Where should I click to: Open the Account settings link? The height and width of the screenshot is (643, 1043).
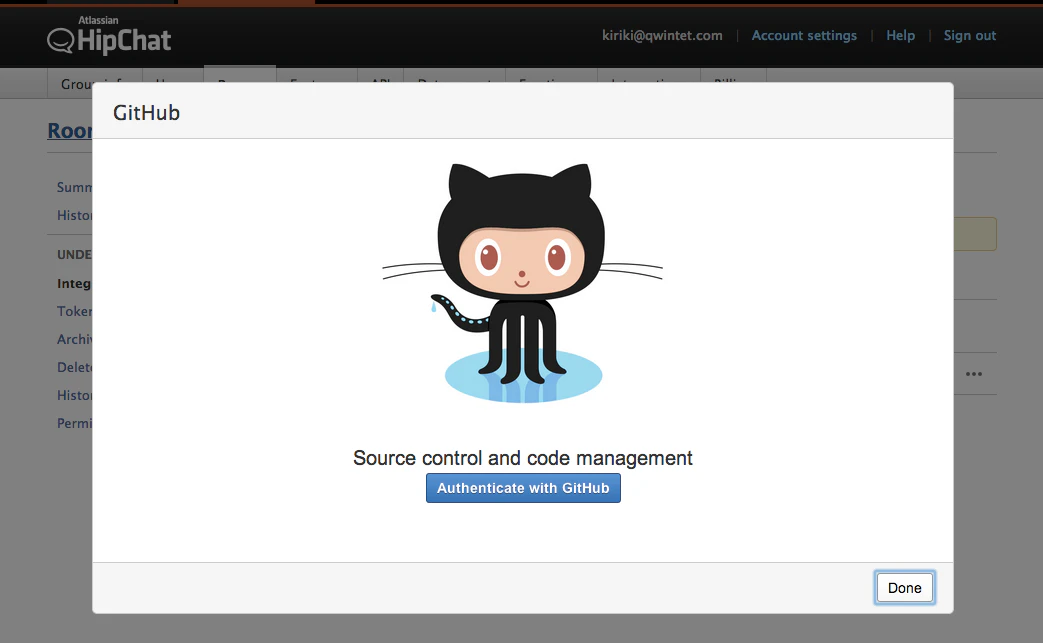tap(804, 36)
